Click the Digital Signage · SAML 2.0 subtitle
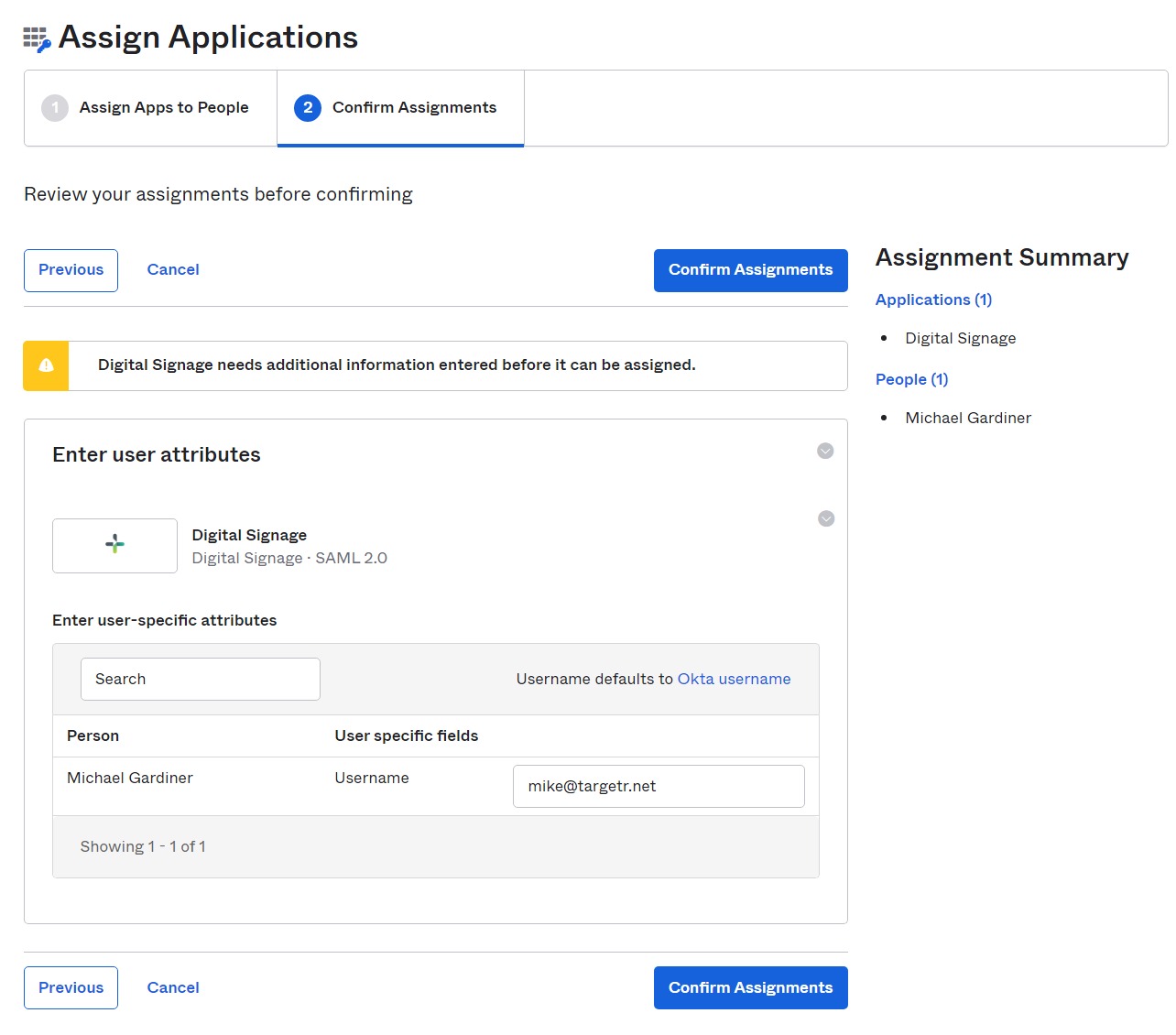This screenshot has height=1035, width=1176. [x=289, y=559]
